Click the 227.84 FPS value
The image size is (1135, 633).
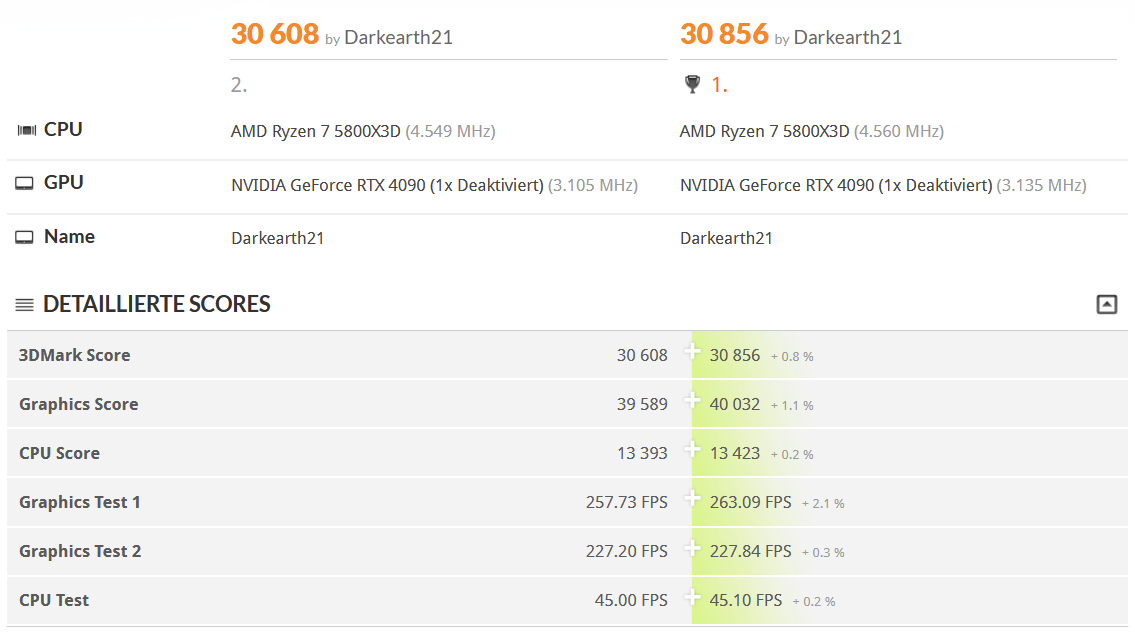pos(751,552)
